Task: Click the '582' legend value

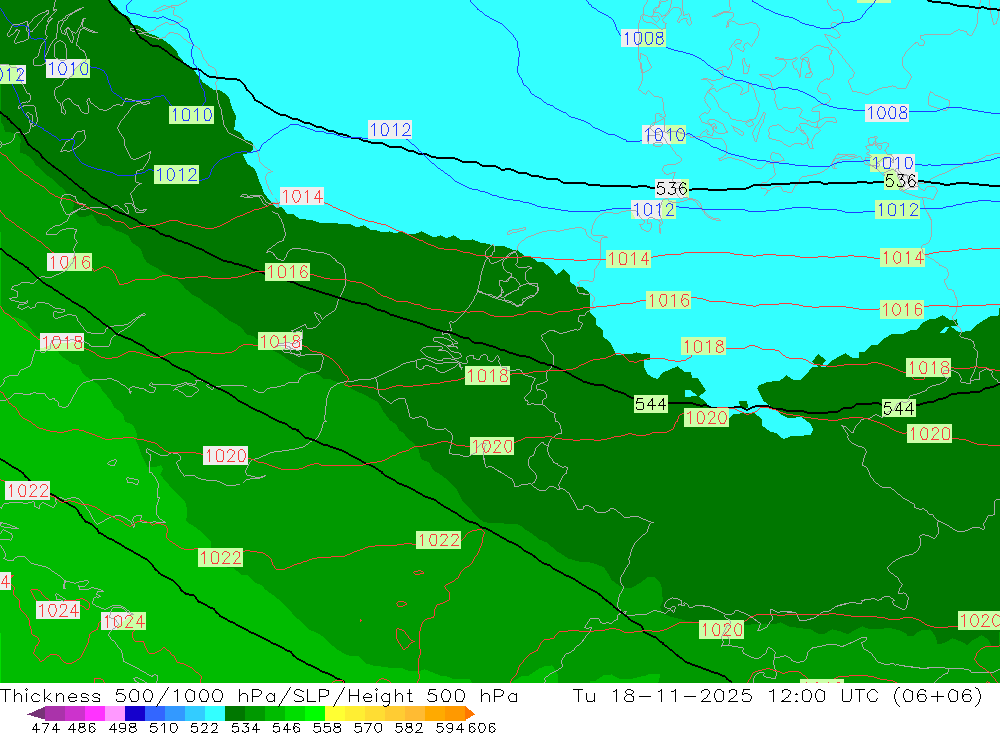Action: pos(408,727)
